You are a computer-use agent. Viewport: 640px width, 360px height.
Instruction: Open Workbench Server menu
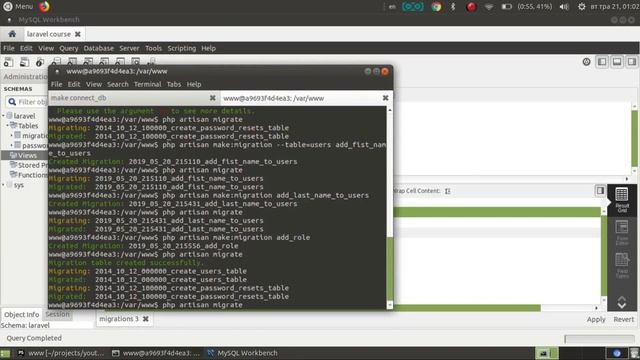tap(129, 48)
